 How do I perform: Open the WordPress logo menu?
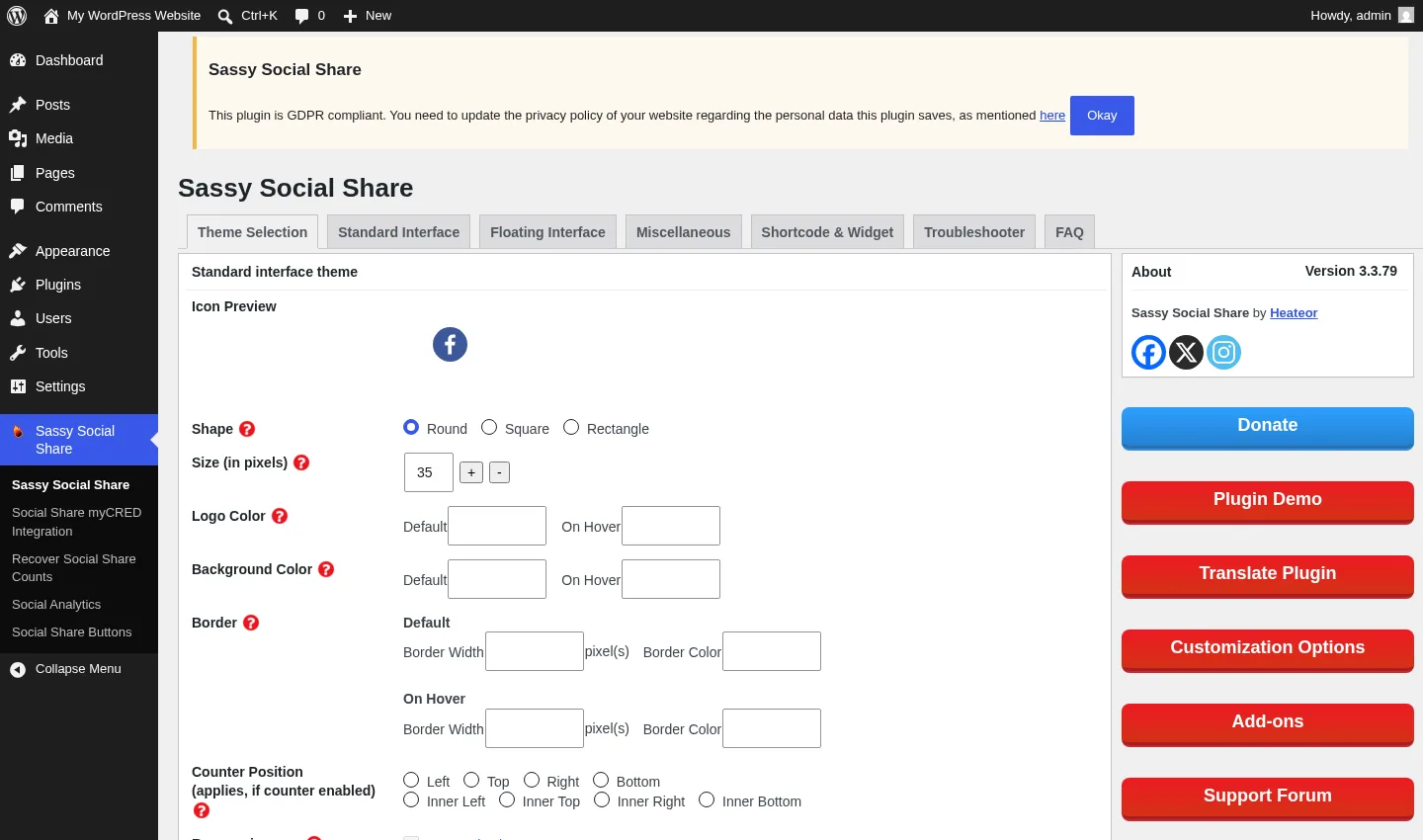pyautogui.click(x=17, y=16)
